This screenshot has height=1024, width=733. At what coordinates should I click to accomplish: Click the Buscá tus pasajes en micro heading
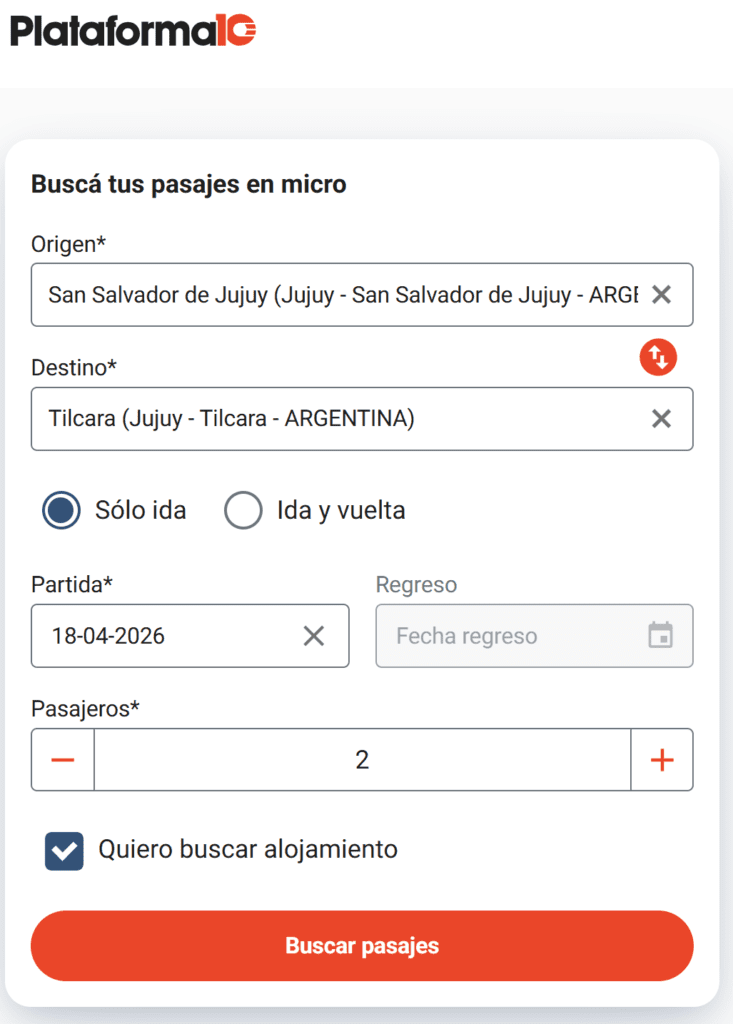click(x=189, y=184)
